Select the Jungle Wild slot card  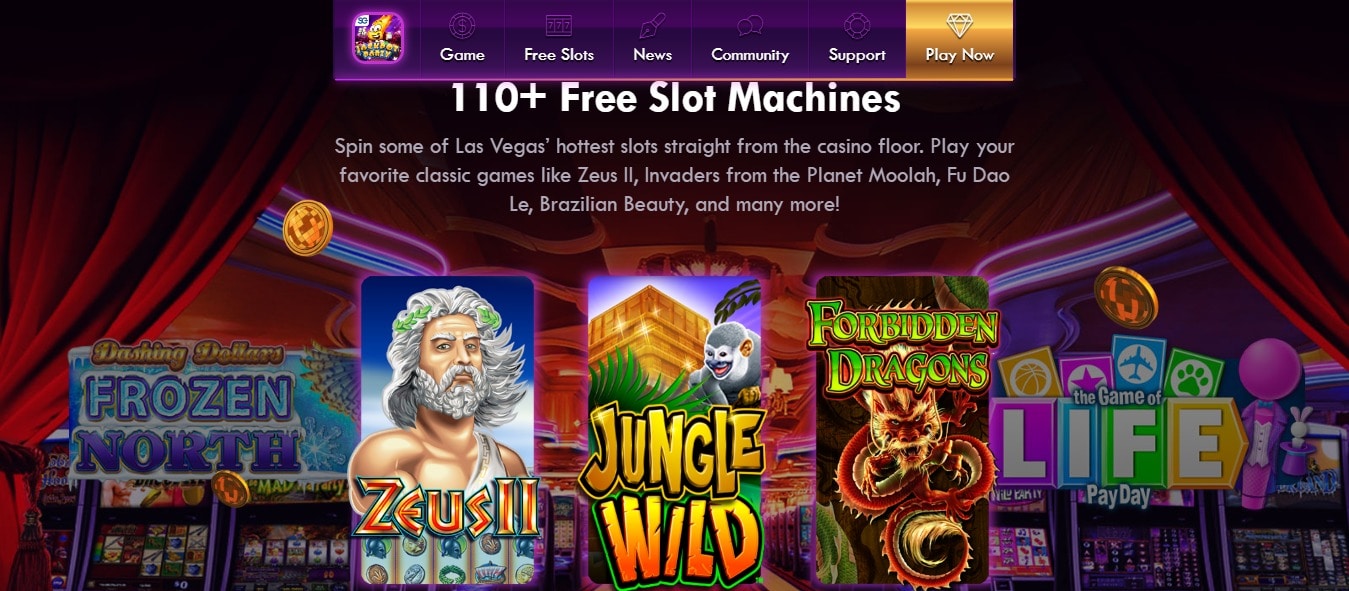pos(674,430)
